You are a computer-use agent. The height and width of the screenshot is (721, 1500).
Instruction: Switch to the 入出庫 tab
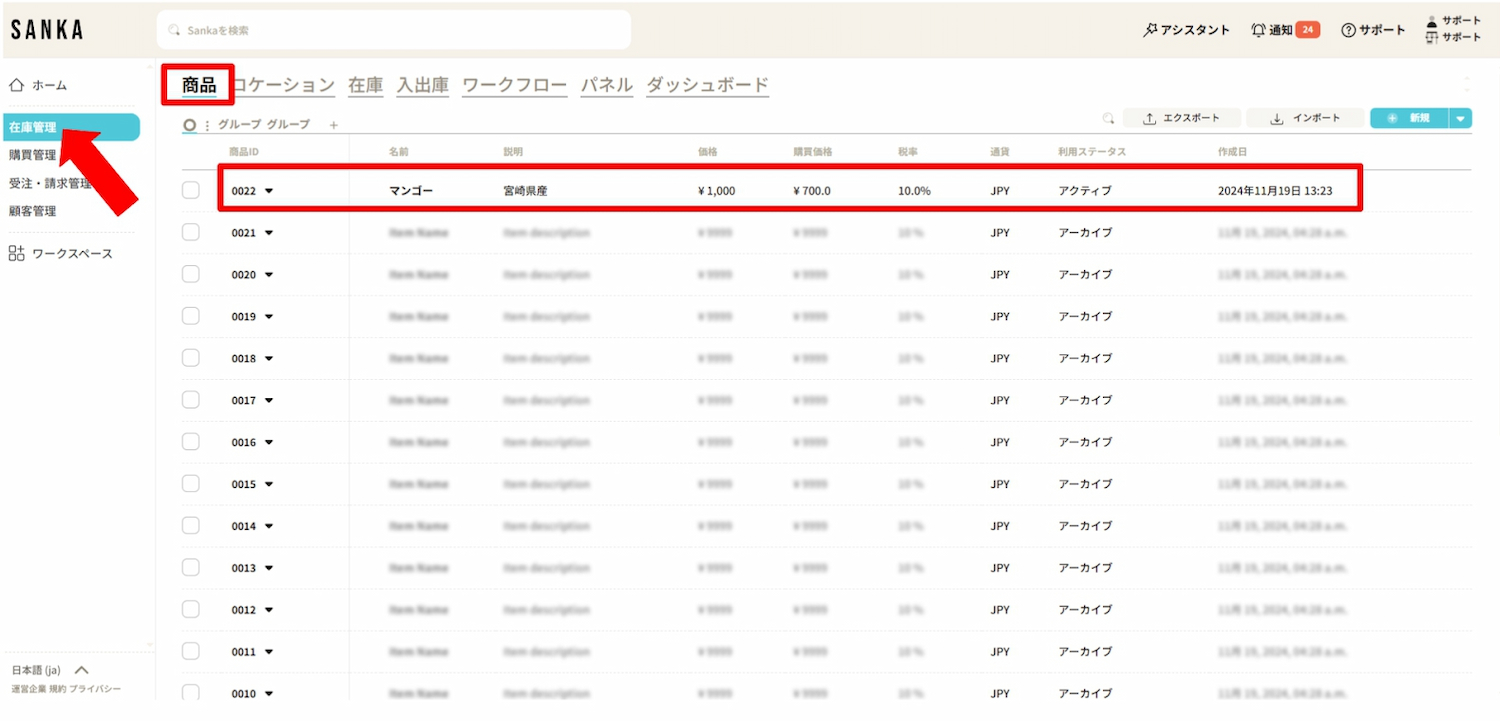pyautogui.click(x=422, y=85)
